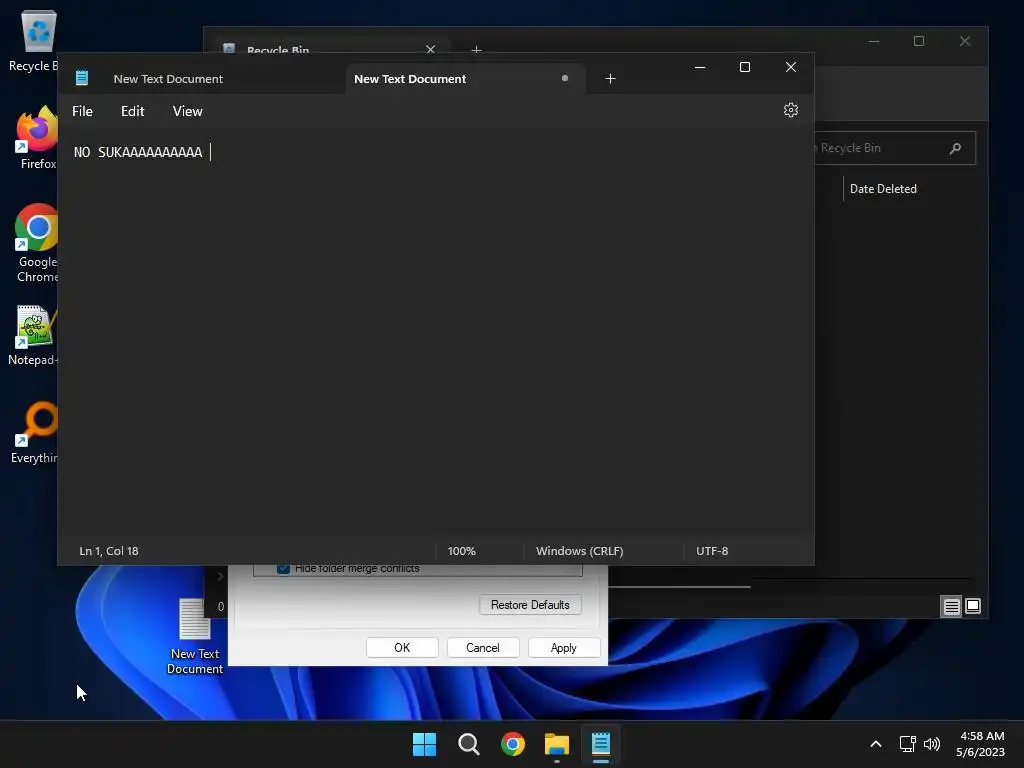Click Ln 1, Col 18 status entry
Screen dimensions: 1024x768
108,551
